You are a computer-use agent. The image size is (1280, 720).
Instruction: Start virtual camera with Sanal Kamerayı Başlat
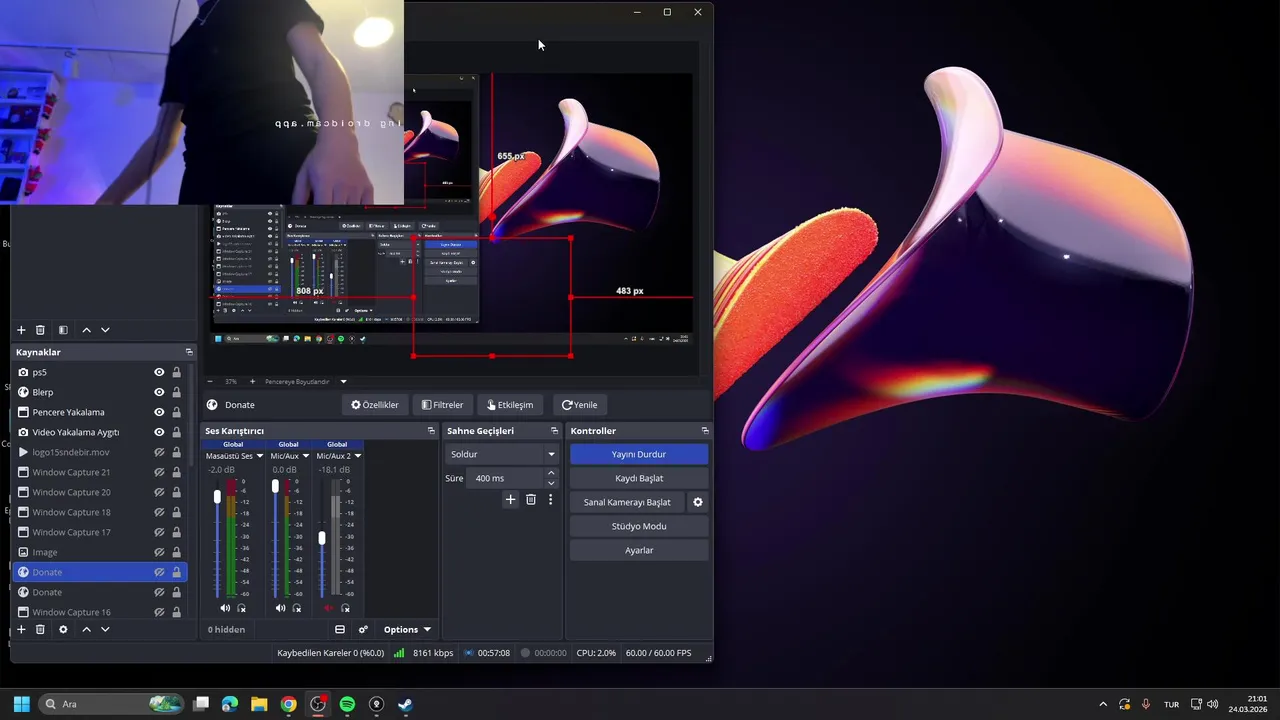[x=627, y=502]
